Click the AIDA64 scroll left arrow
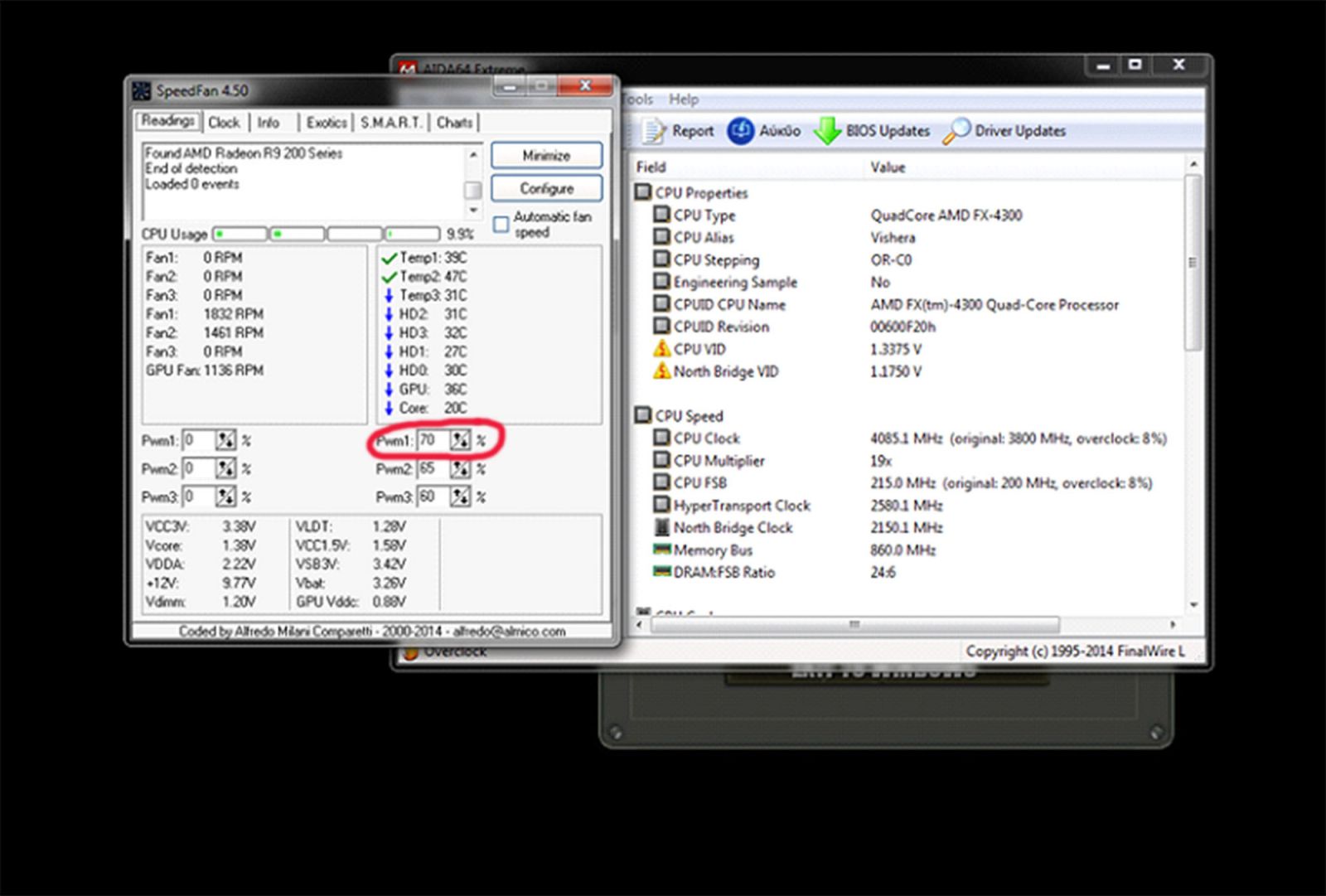Image resolution: width=1326 pixels, height=896 pixels. coord(639,624)
